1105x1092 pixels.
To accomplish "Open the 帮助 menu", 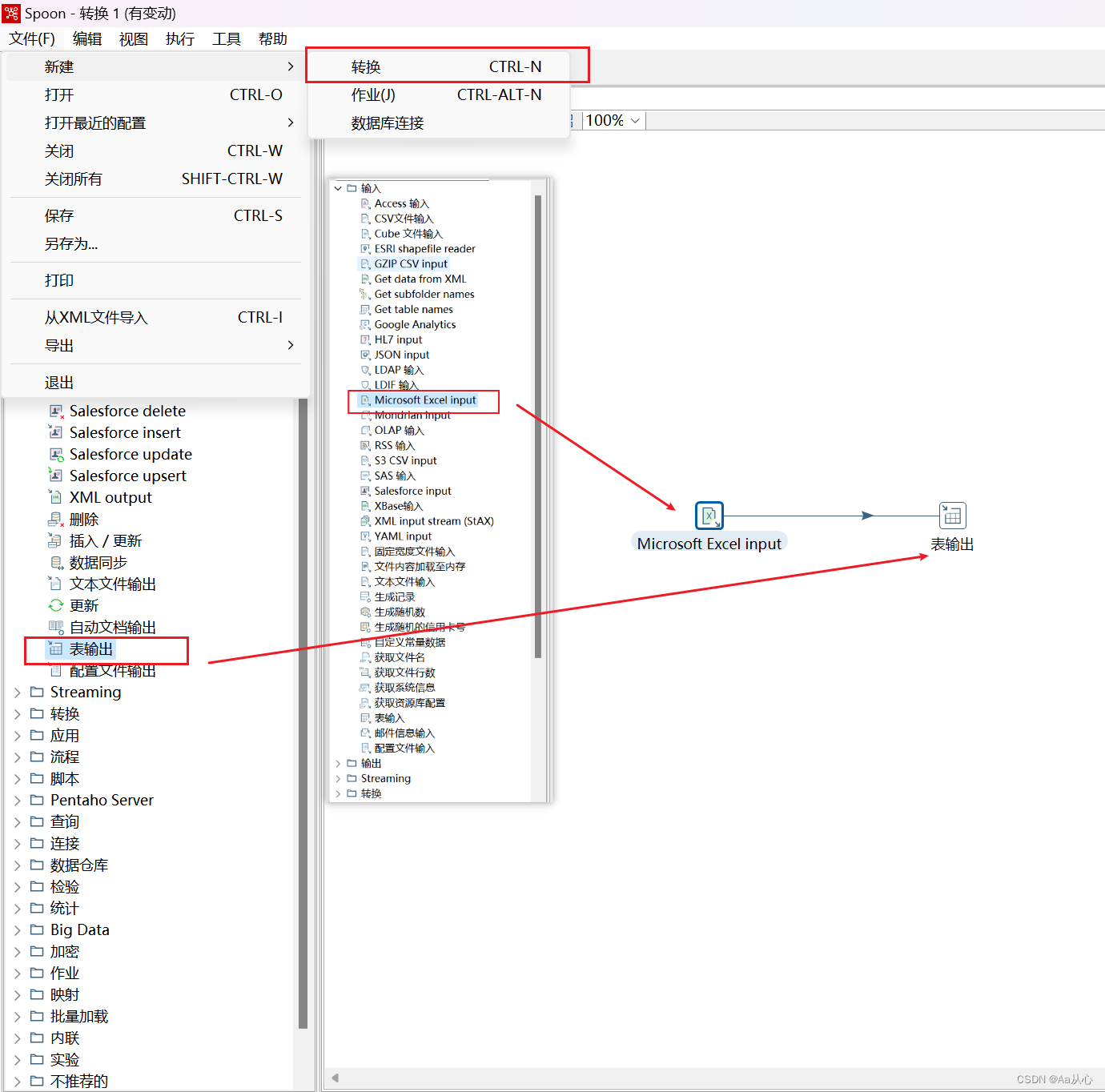I will tap(272, 38).
